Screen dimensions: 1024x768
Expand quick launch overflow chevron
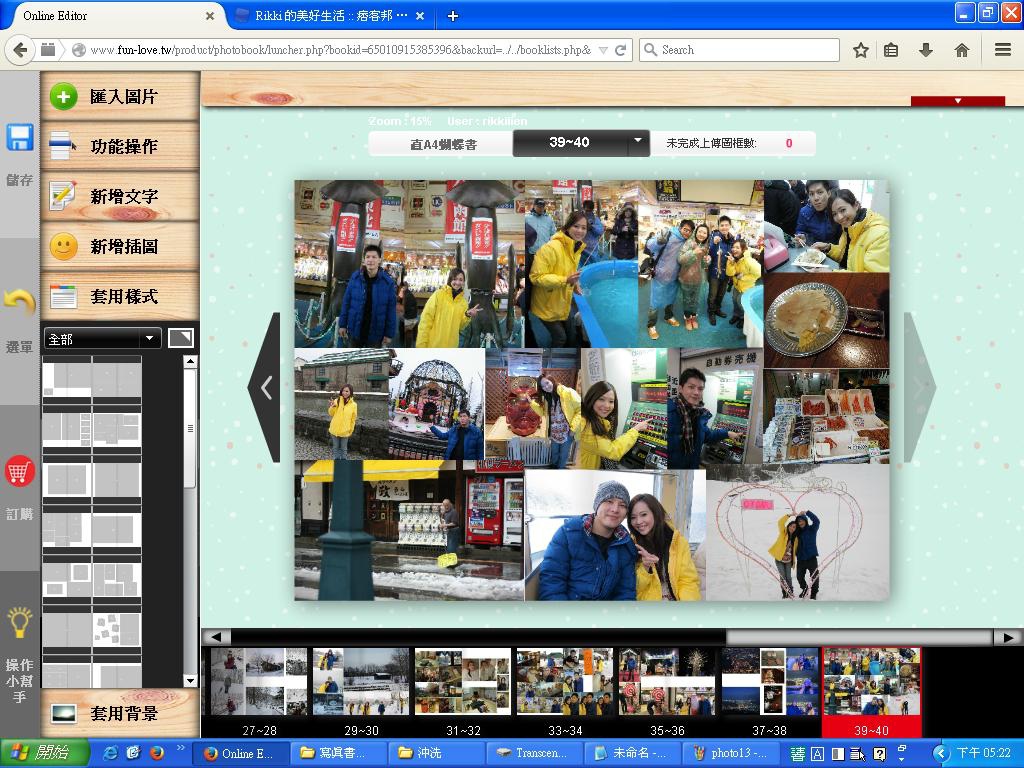pyautogui.click(x=180, y=748)
